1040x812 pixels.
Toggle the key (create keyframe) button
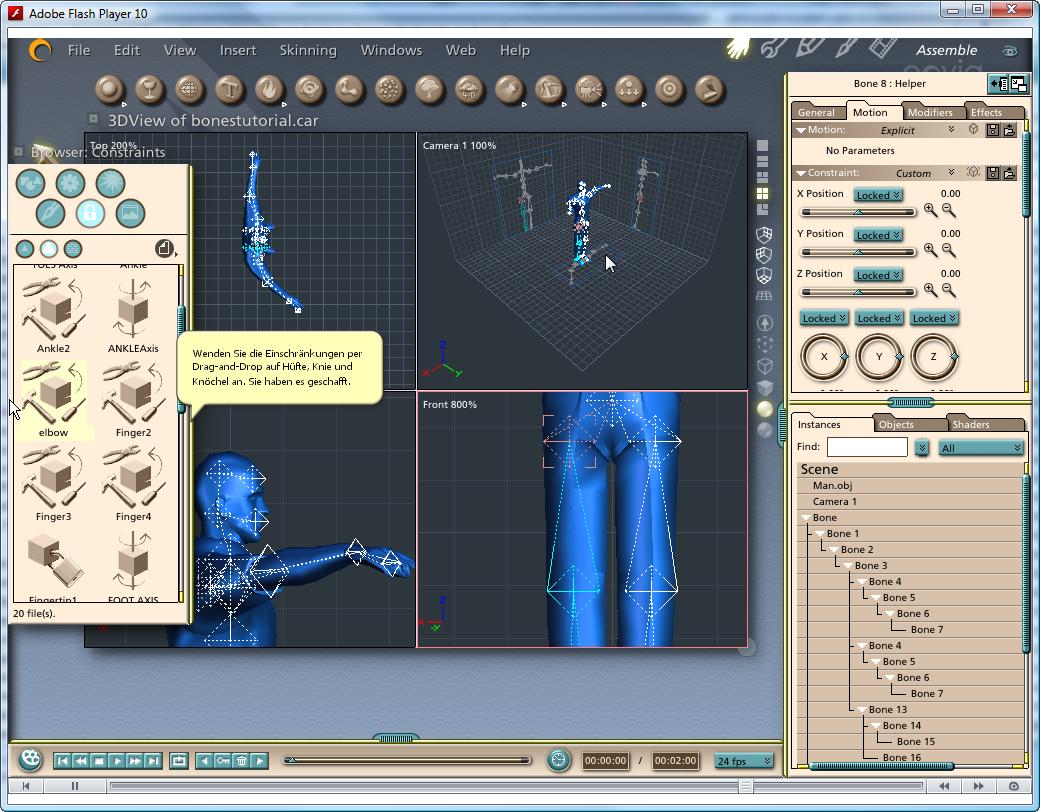(223, 760)
